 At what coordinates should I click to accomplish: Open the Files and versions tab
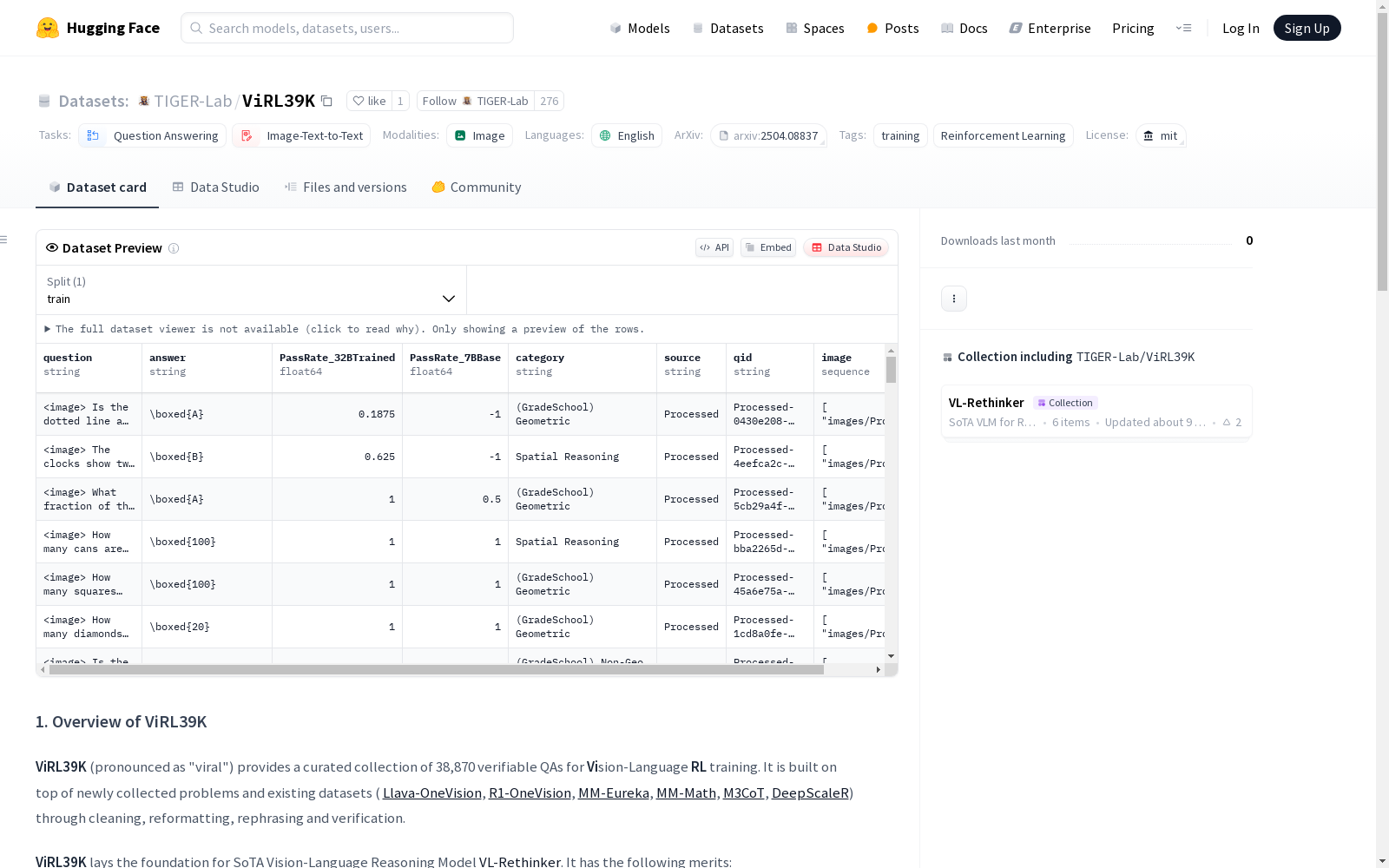[346, 187]
